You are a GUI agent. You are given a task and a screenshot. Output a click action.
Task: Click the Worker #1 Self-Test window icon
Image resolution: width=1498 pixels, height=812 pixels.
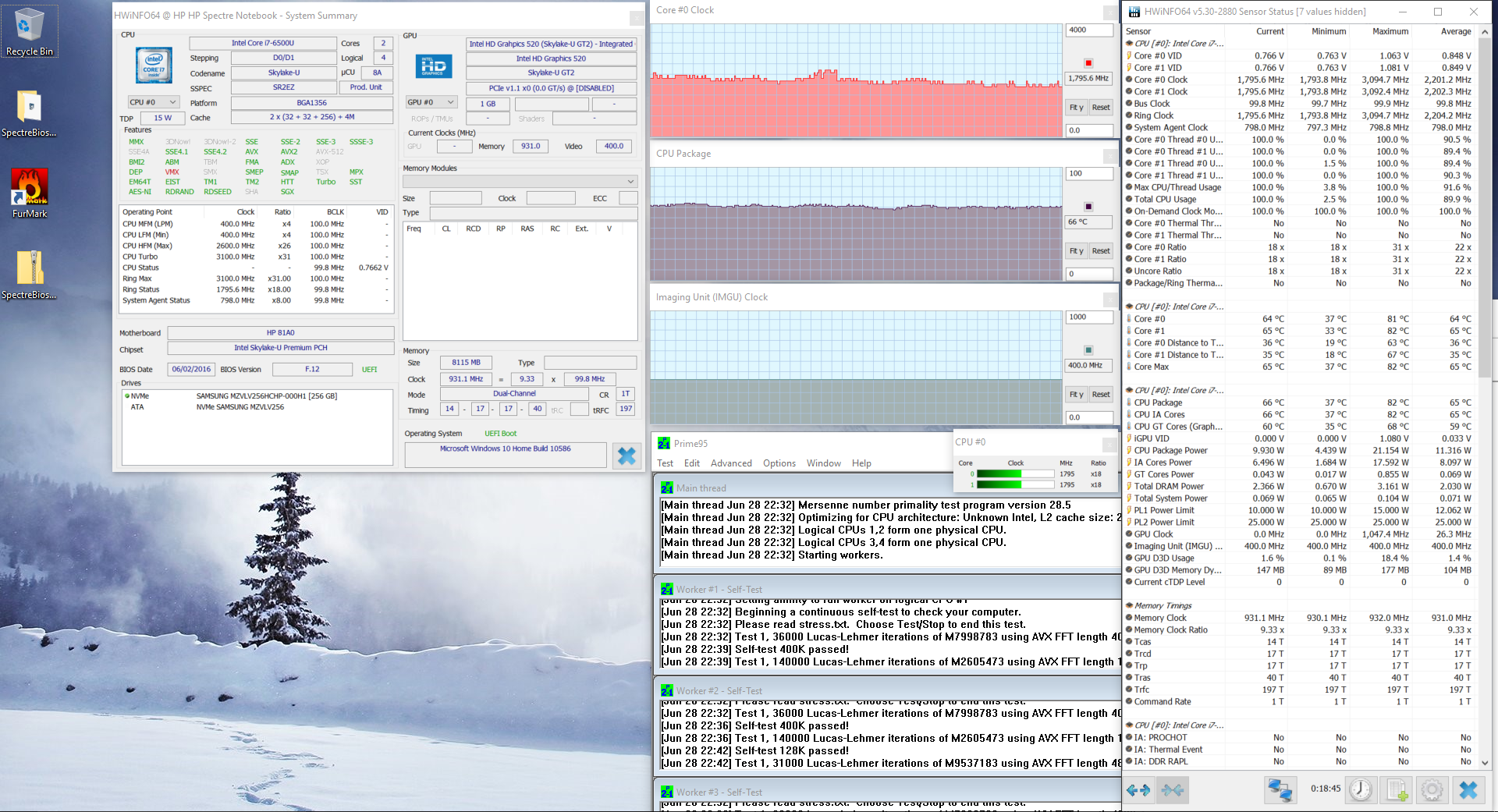[x=667, y=589]
